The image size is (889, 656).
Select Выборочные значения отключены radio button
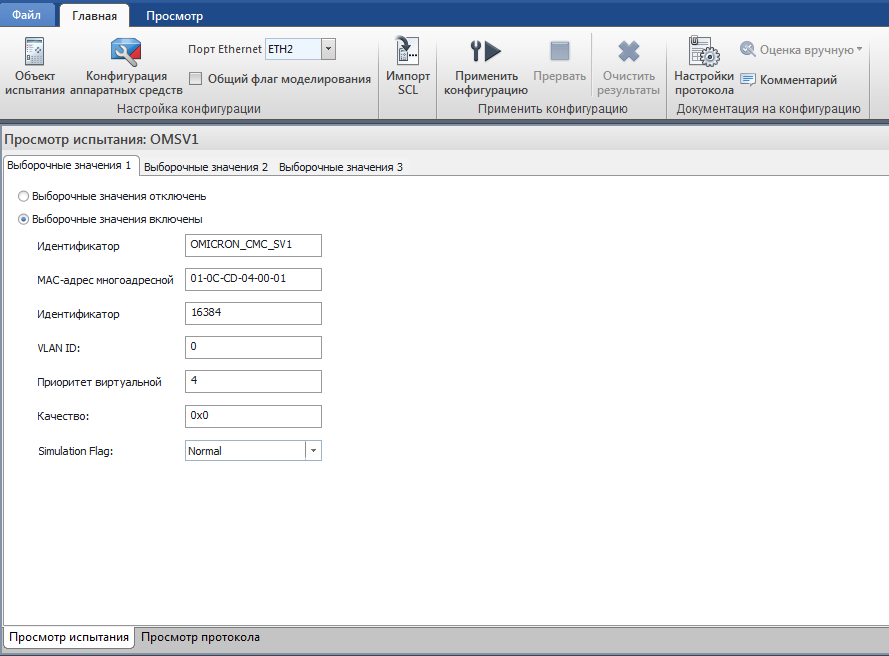(23, 196)
